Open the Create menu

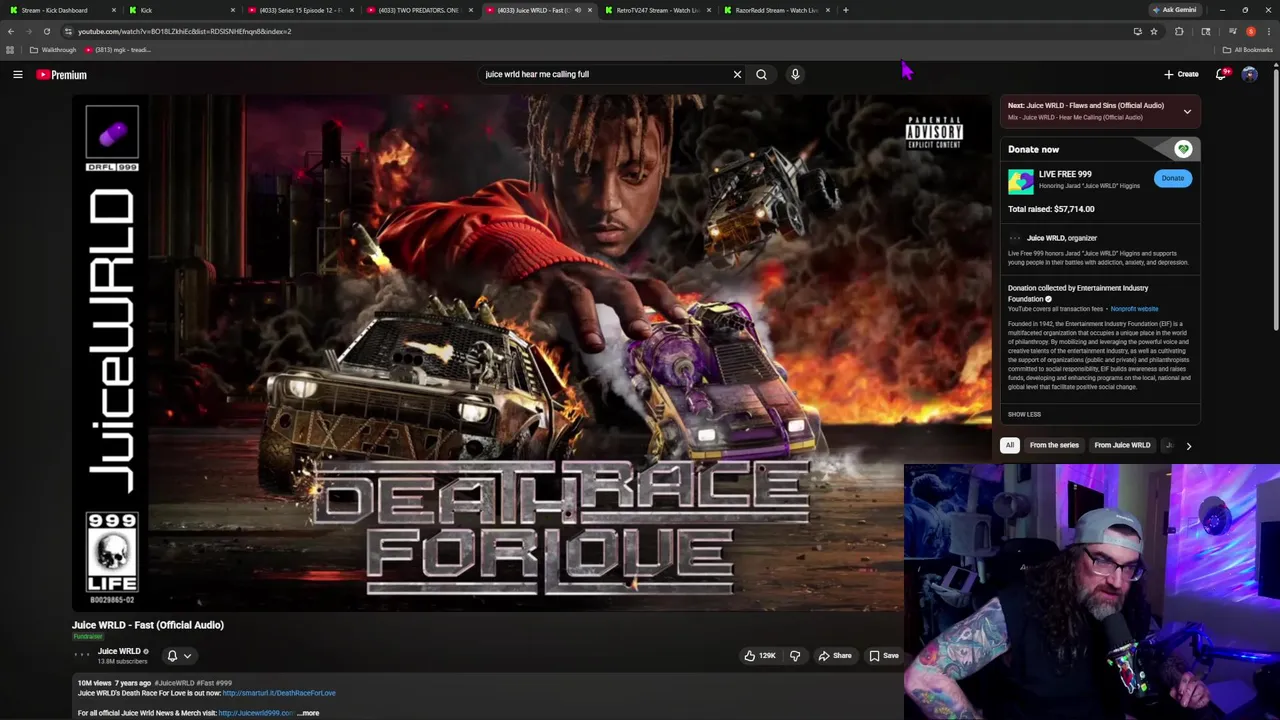[1181, 74]
